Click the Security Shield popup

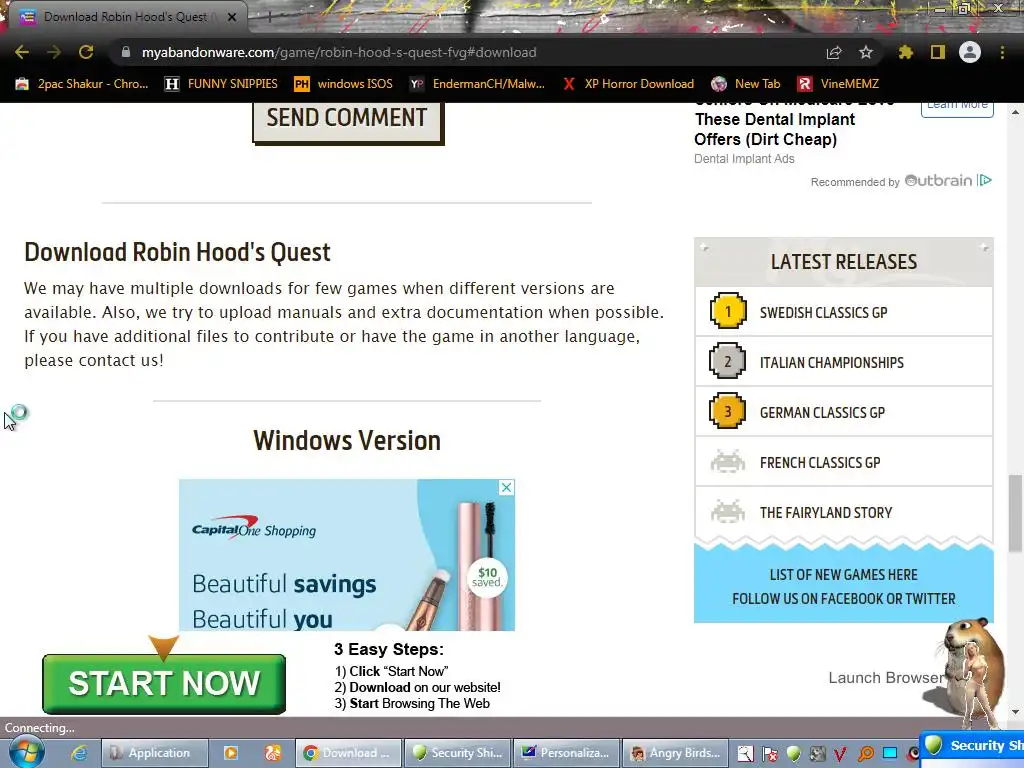972,746
